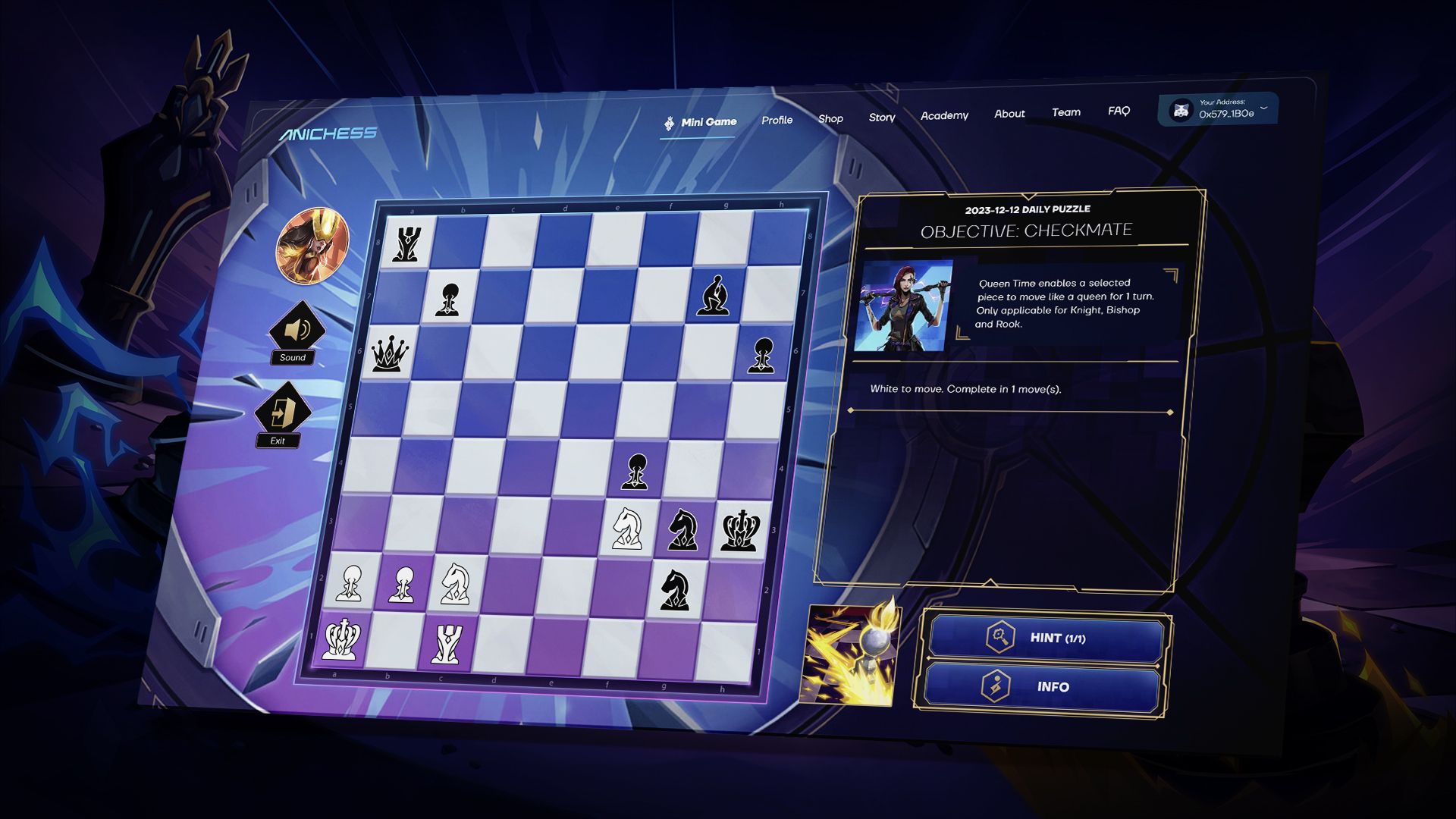Click the ANICHESS logo
Screen dimensions: 1456x819
(x=328, y=134)
